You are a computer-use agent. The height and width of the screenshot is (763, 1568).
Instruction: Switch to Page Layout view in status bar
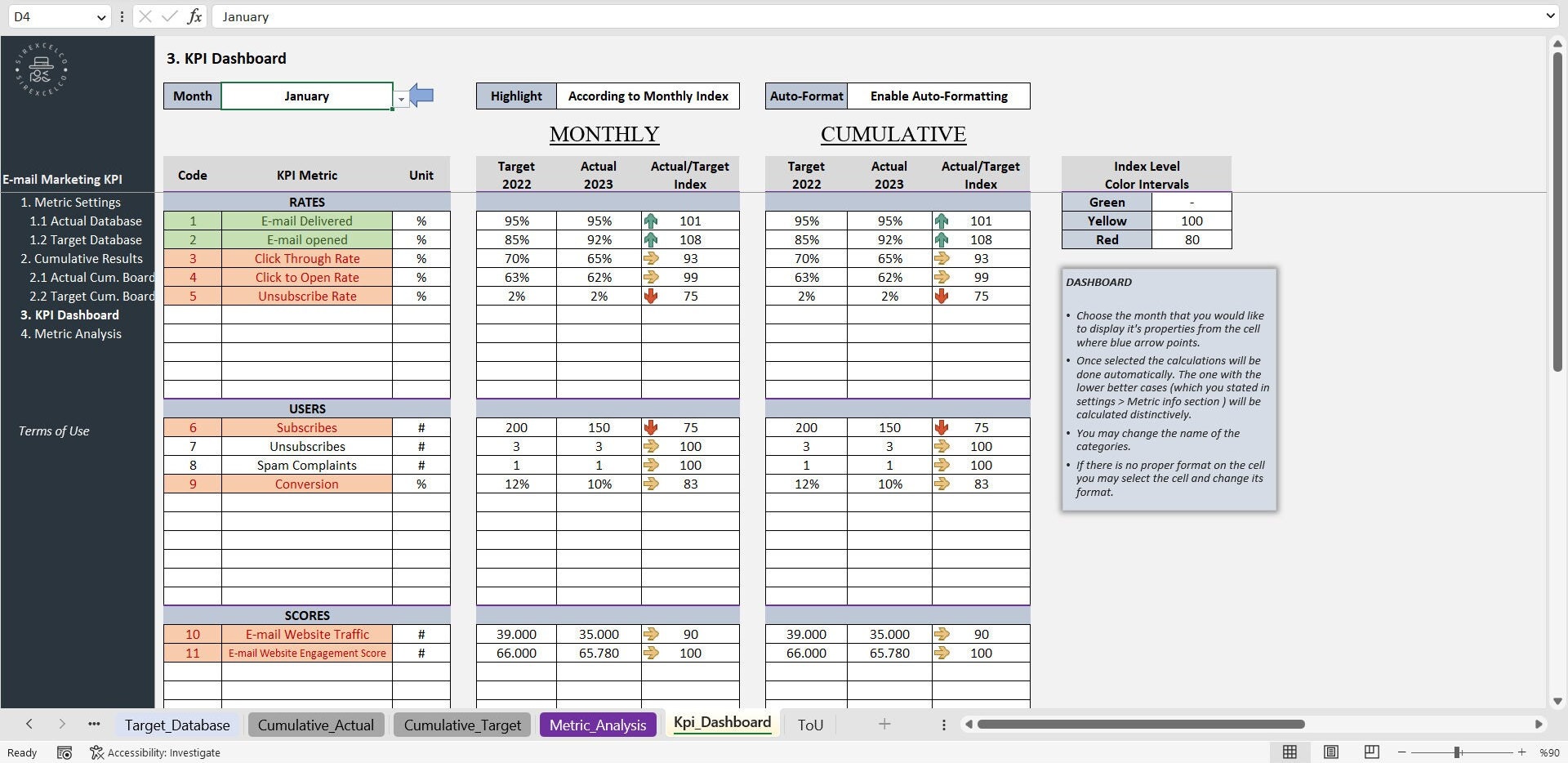point(1330,752)
